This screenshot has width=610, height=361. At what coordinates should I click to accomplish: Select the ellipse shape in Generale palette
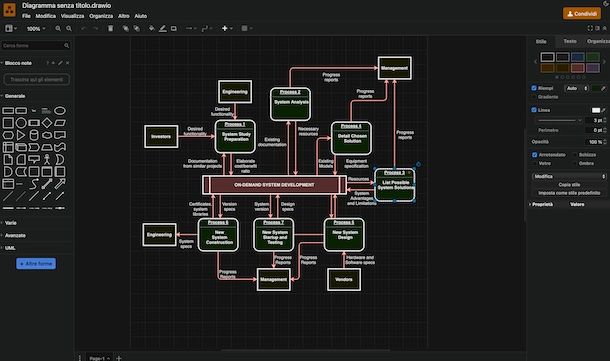(60, 111)
